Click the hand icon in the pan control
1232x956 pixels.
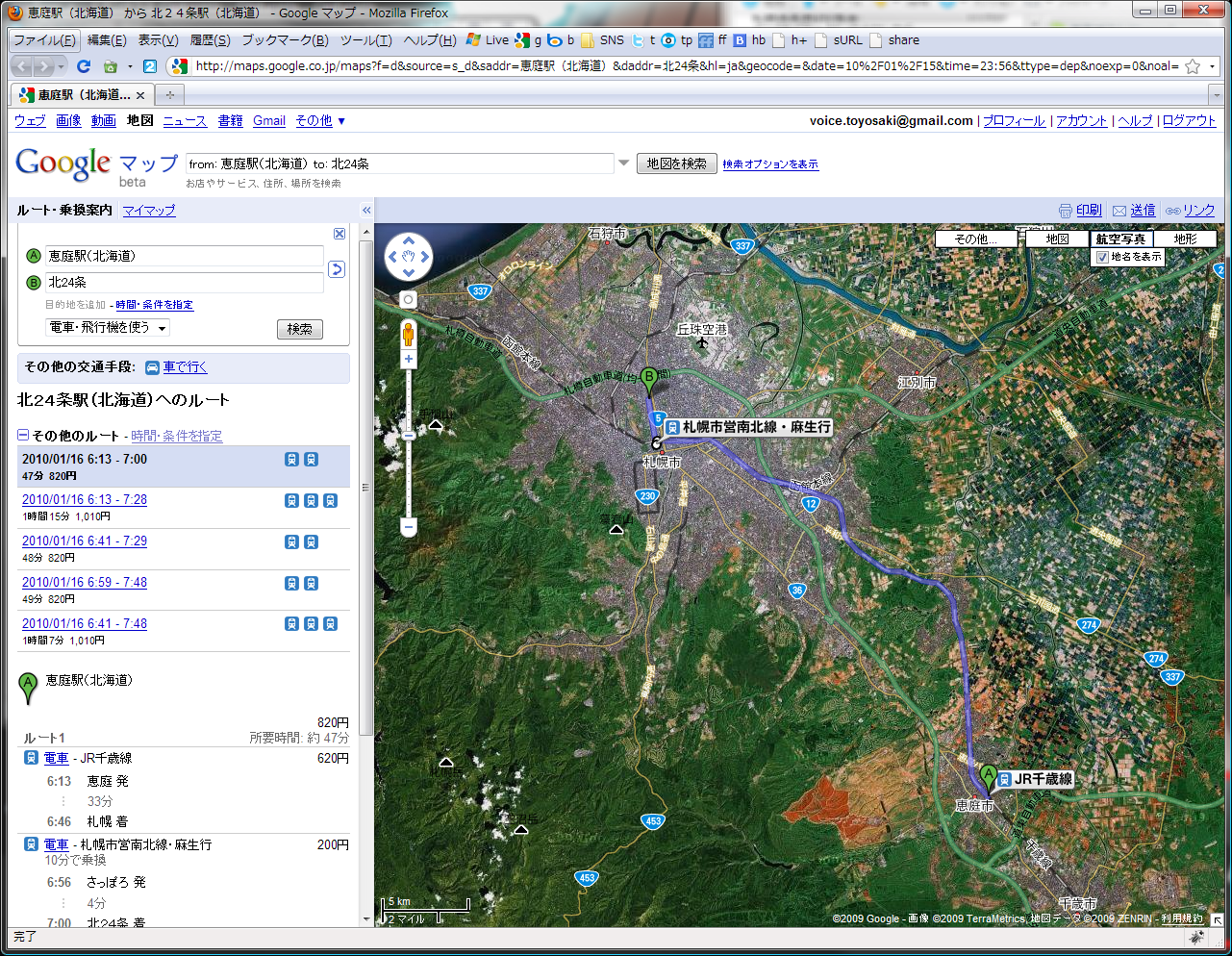409,257
